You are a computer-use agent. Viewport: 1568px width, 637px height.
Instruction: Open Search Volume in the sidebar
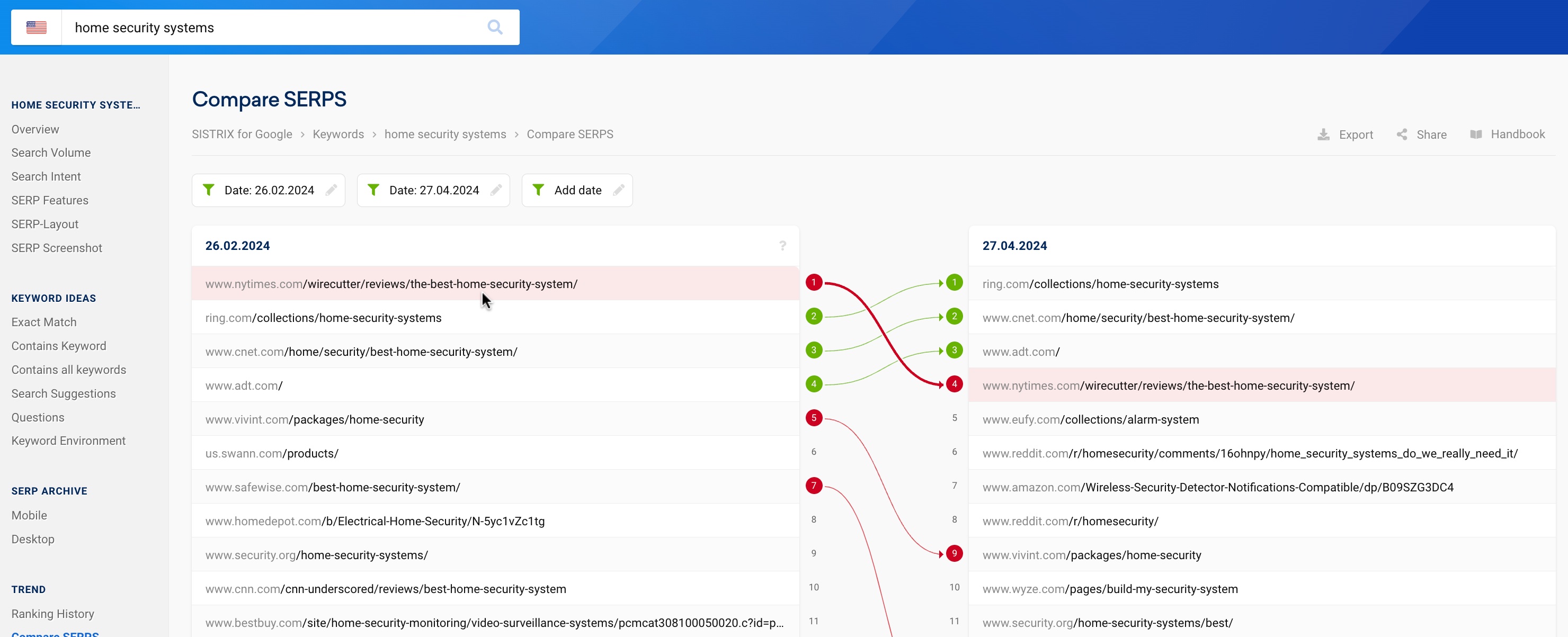(x=51, y=152)
